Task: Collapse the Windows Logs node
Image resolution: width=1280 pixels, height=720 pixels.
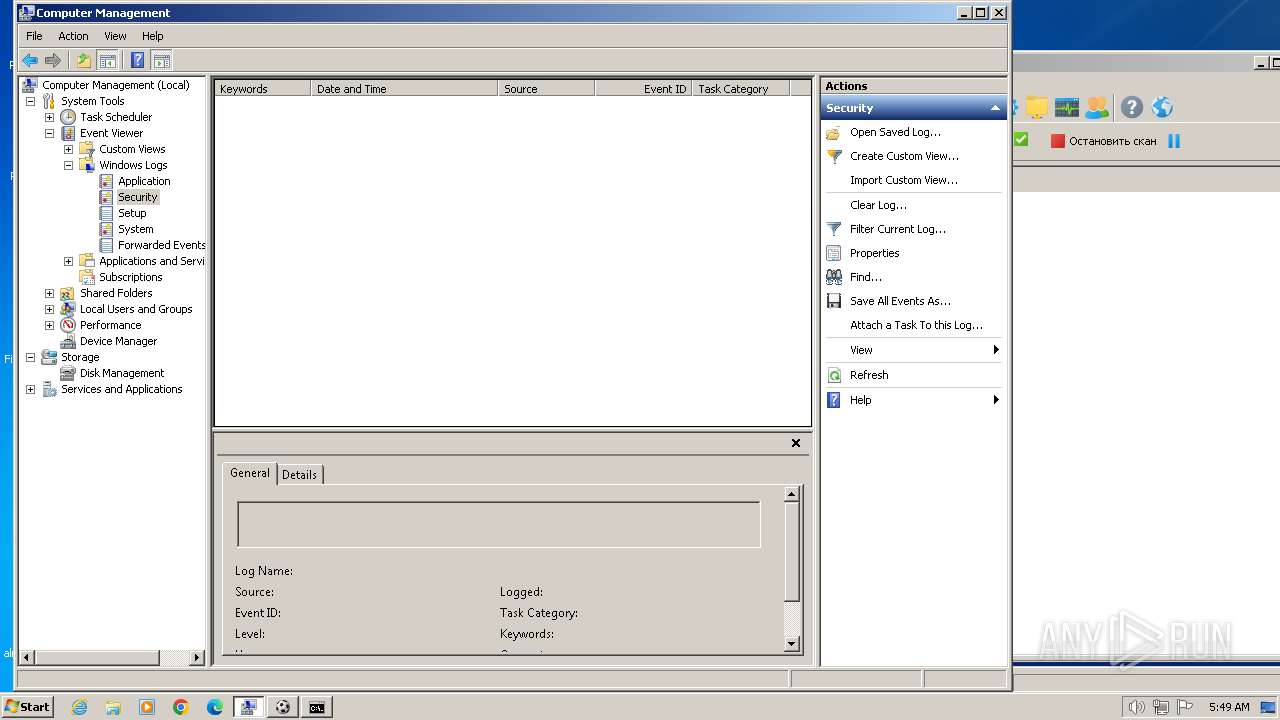Action: (68, 165)
